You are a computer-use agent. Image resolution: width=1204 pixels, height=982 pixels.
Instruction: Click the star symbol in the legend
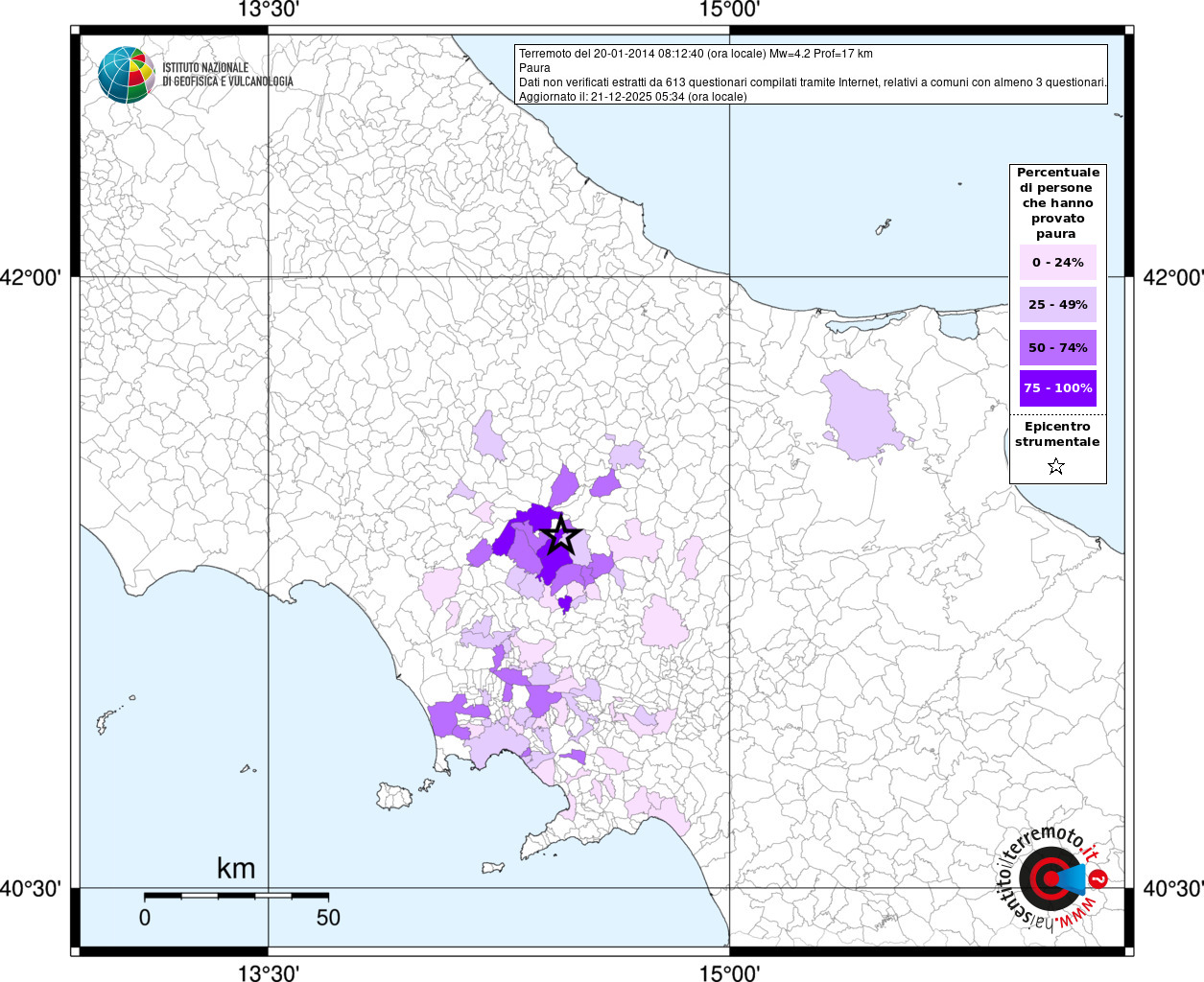pos(1056,467)
